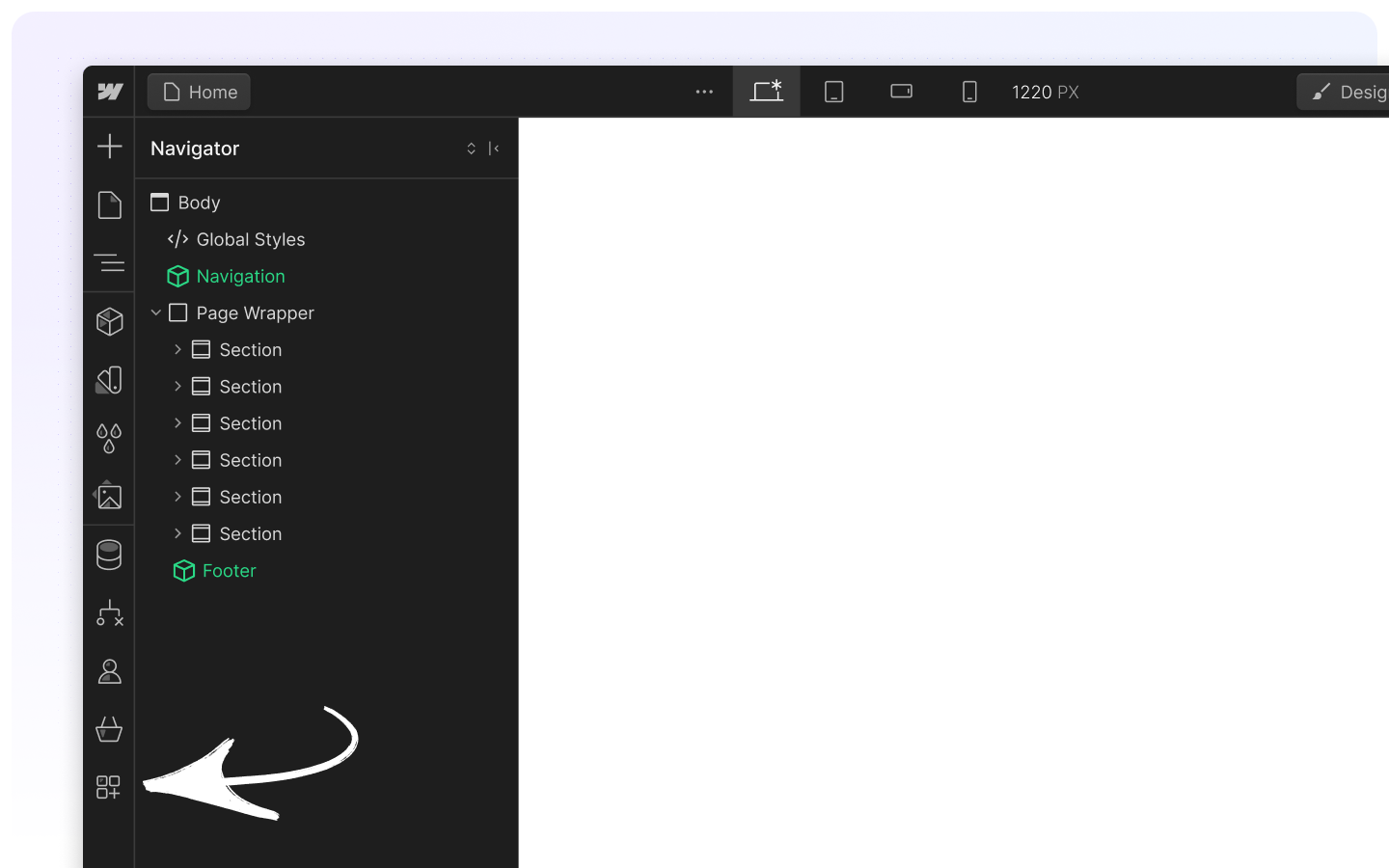Click the Design mode button
The width and height of the screenshot is (1389, 868).
[x=1344, y=92]
